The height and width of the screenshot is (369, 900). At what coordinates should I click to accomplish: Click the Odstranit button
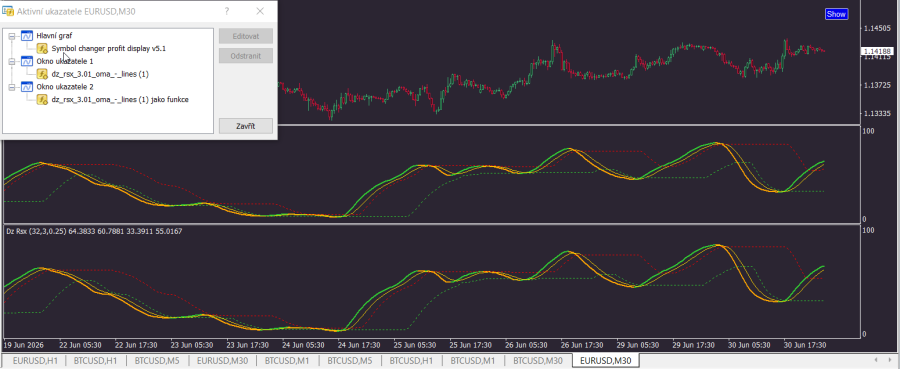(246, 56)
